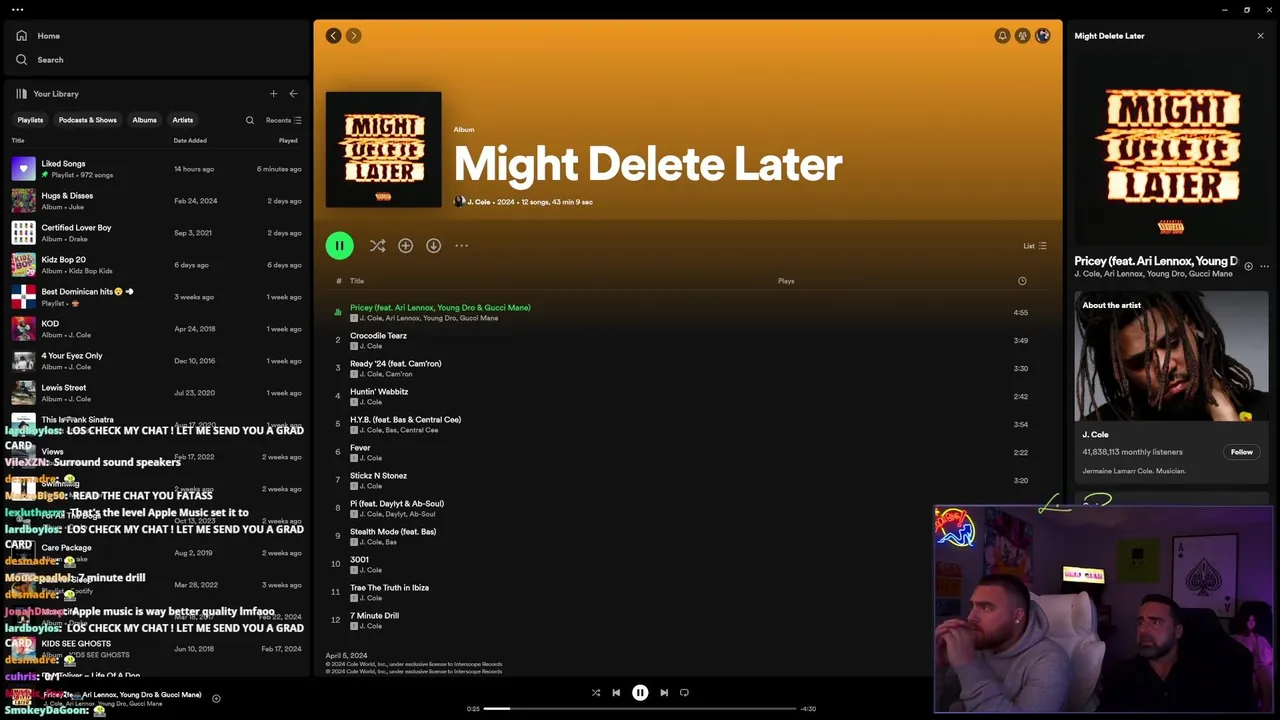Open Best Dominican hits playlist
This screenshot has height=720, width=1280.
[156, 297]
